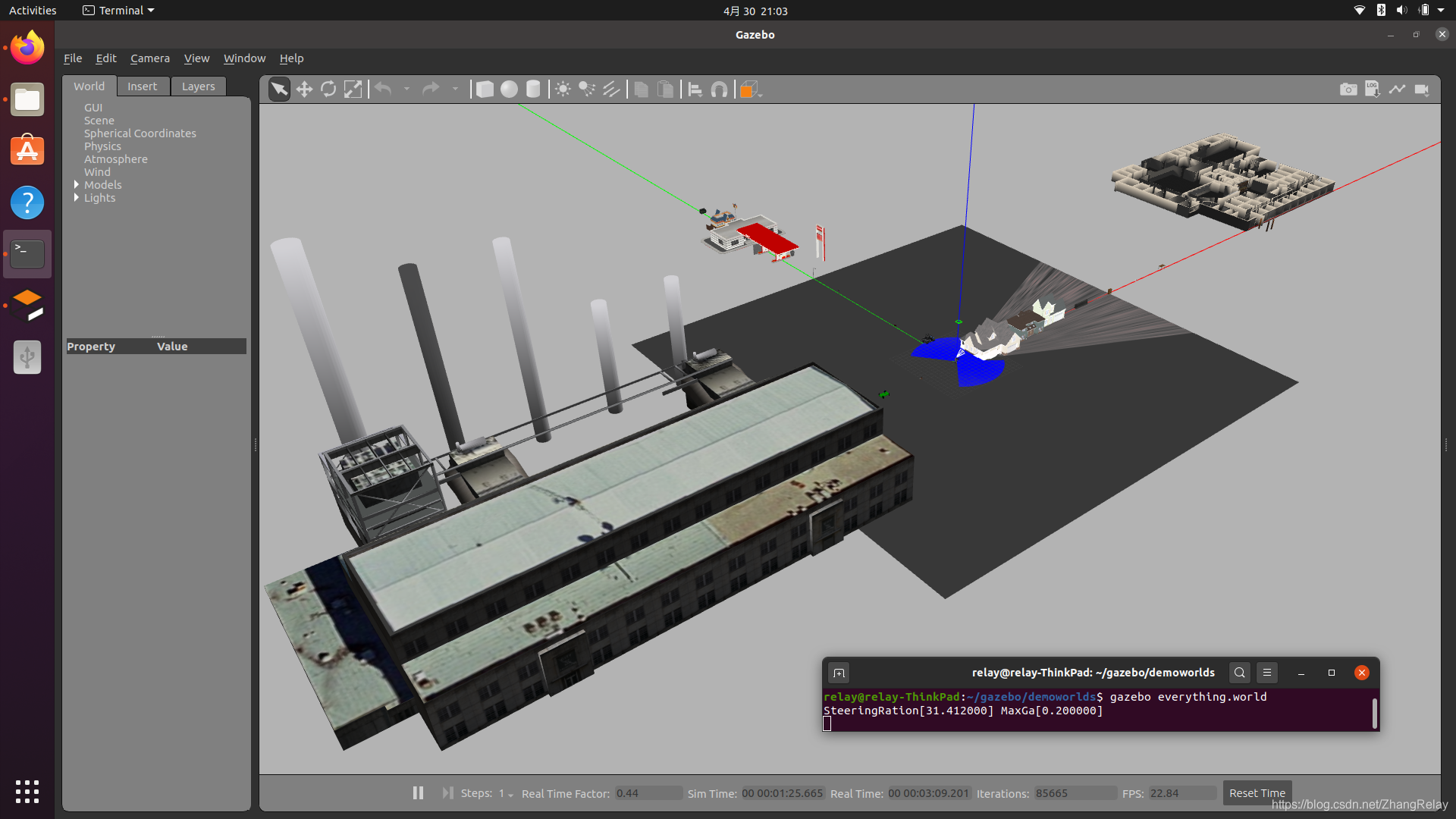Expand the Models tree node
Viewport: 1456px width, 819px height.
[x=77, y=184]
